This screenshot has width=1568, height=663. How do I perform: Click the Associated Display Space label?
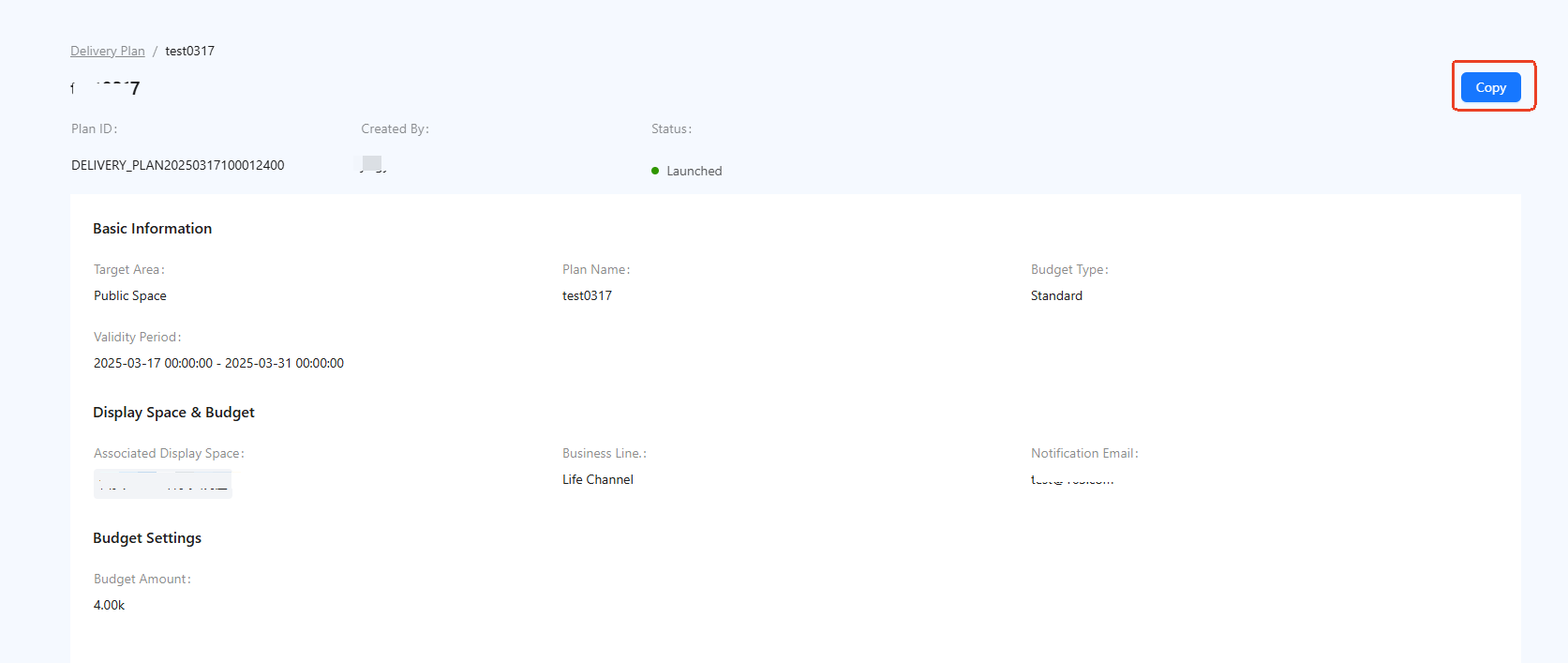[x=169, y=453]
